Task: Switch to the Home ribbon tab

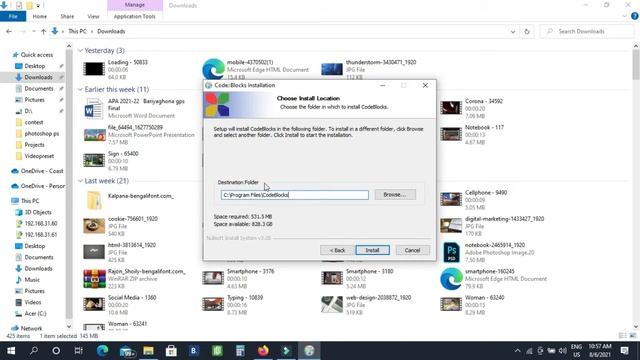Action: (x=40, y=16)
